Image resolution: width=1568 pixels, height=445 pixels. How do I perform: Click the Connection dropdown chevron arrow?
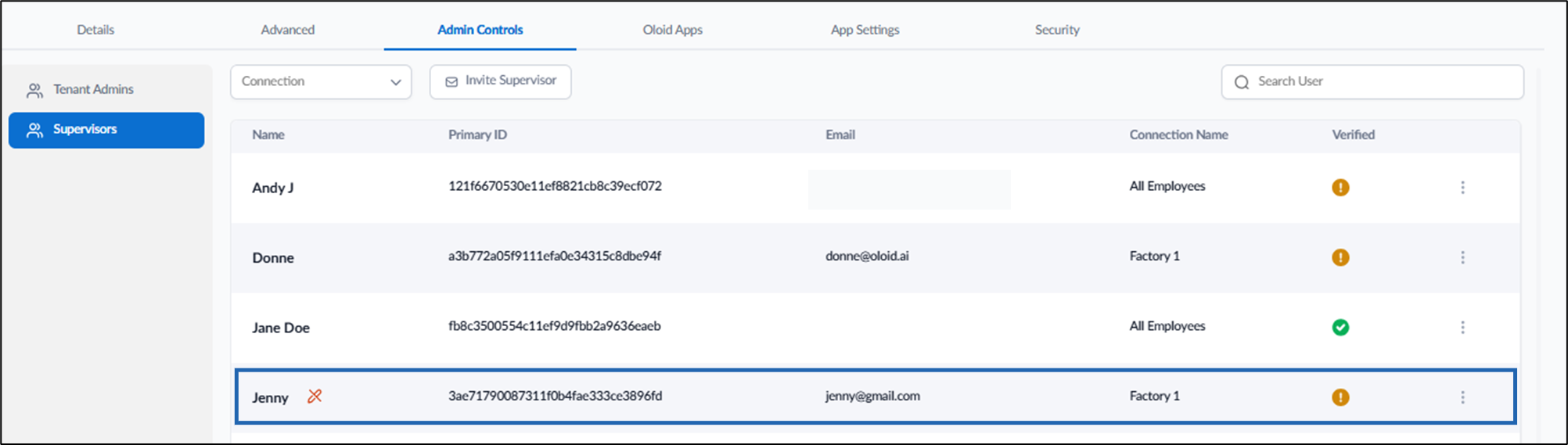click(x=396, y=82)
